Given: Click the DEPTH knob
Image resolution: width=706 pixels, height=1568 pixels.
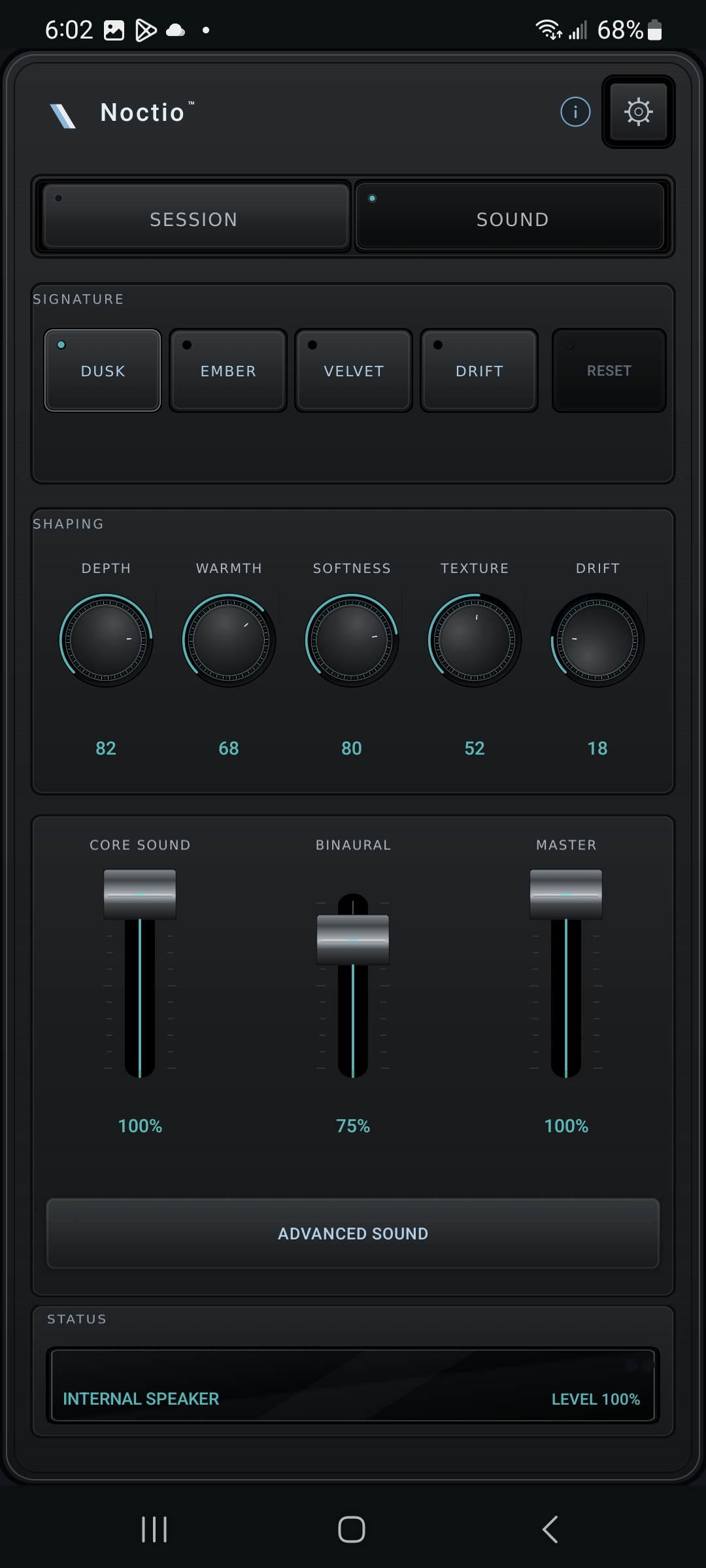Looking at the screenshot, I should click(x=106, y=640).
